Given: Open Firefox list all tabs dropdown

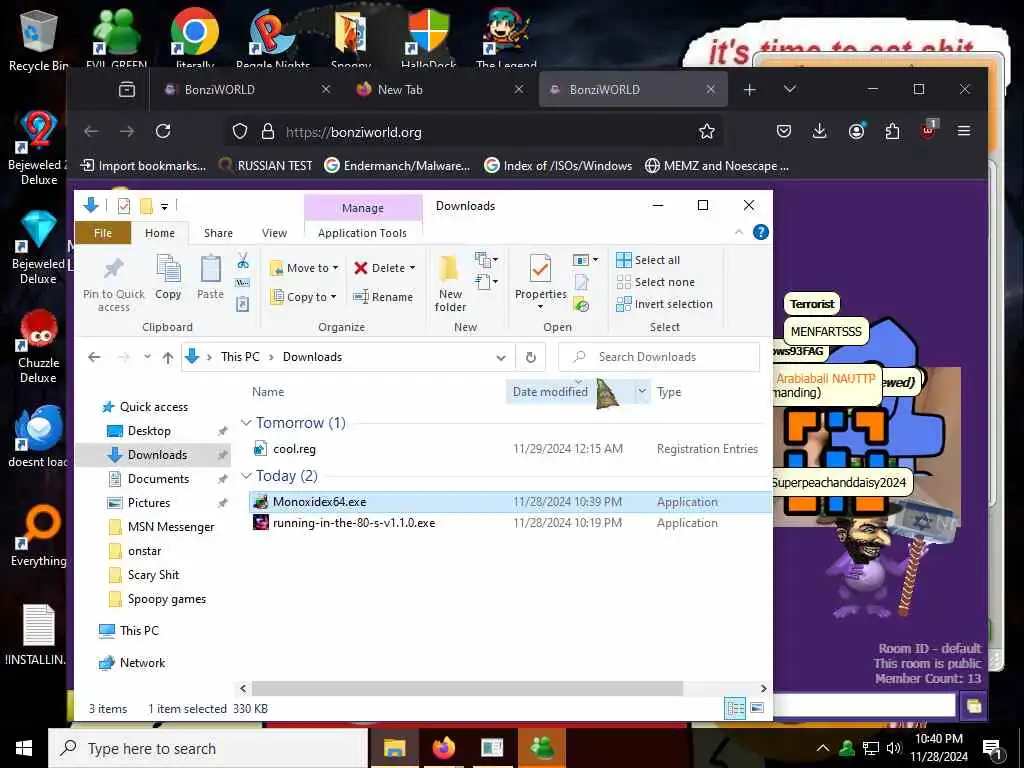Looking at the screenshot, I should 790,89.
